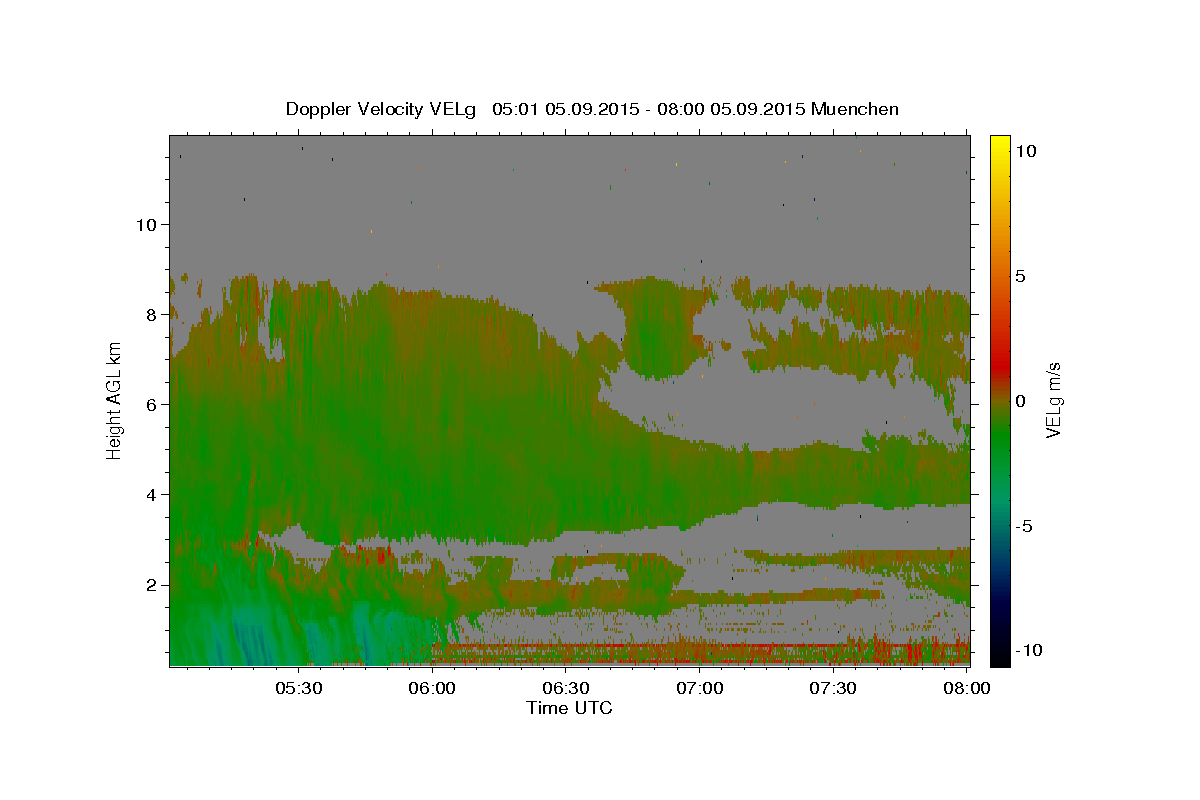The image size is (1200, 800).
Task: Click the colorbar value 10 label
Action: point(1025,151)
